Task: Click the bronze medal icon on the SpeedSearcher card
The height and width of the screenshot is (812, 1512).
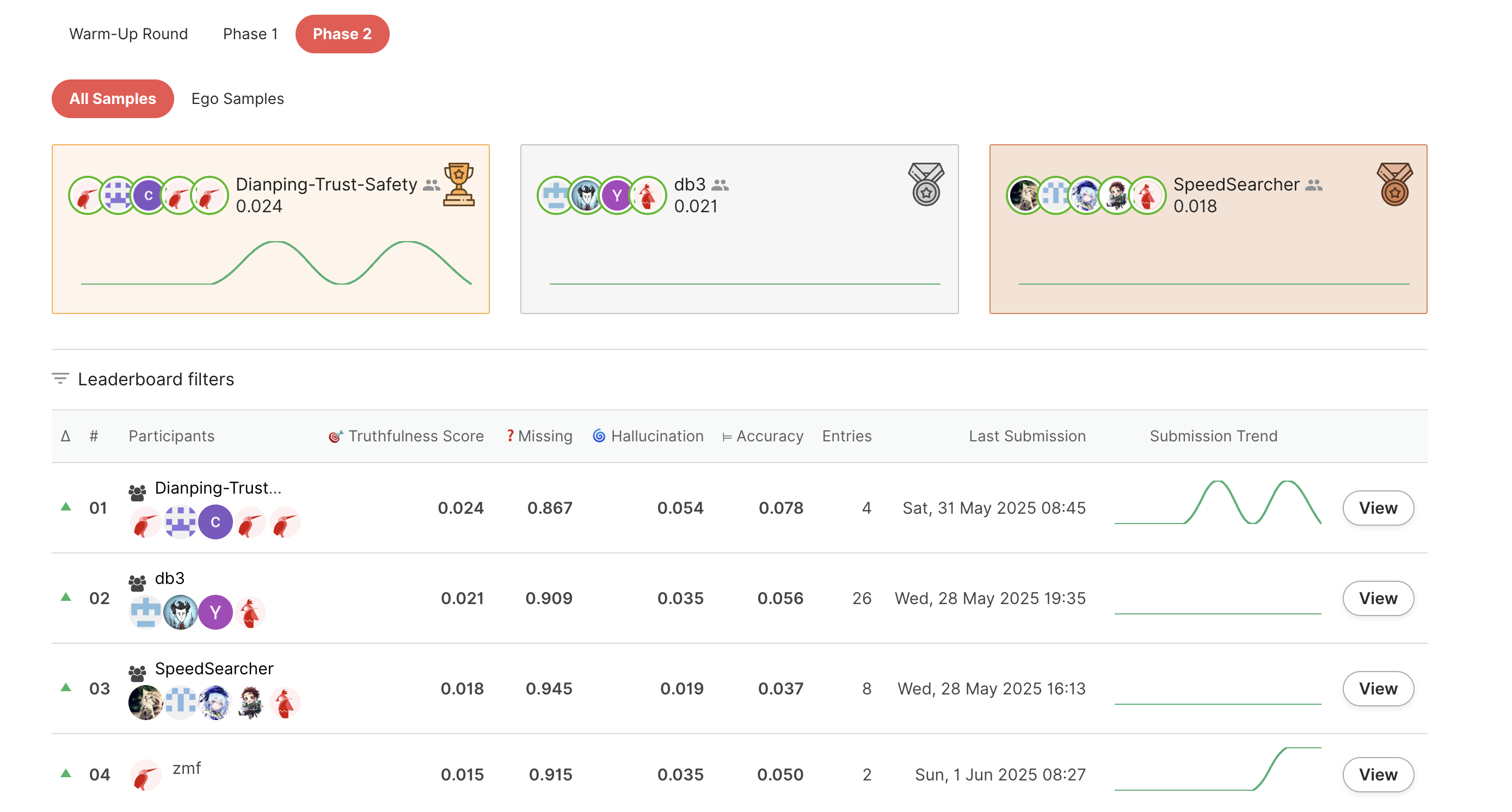Action: pos(1394,184)
